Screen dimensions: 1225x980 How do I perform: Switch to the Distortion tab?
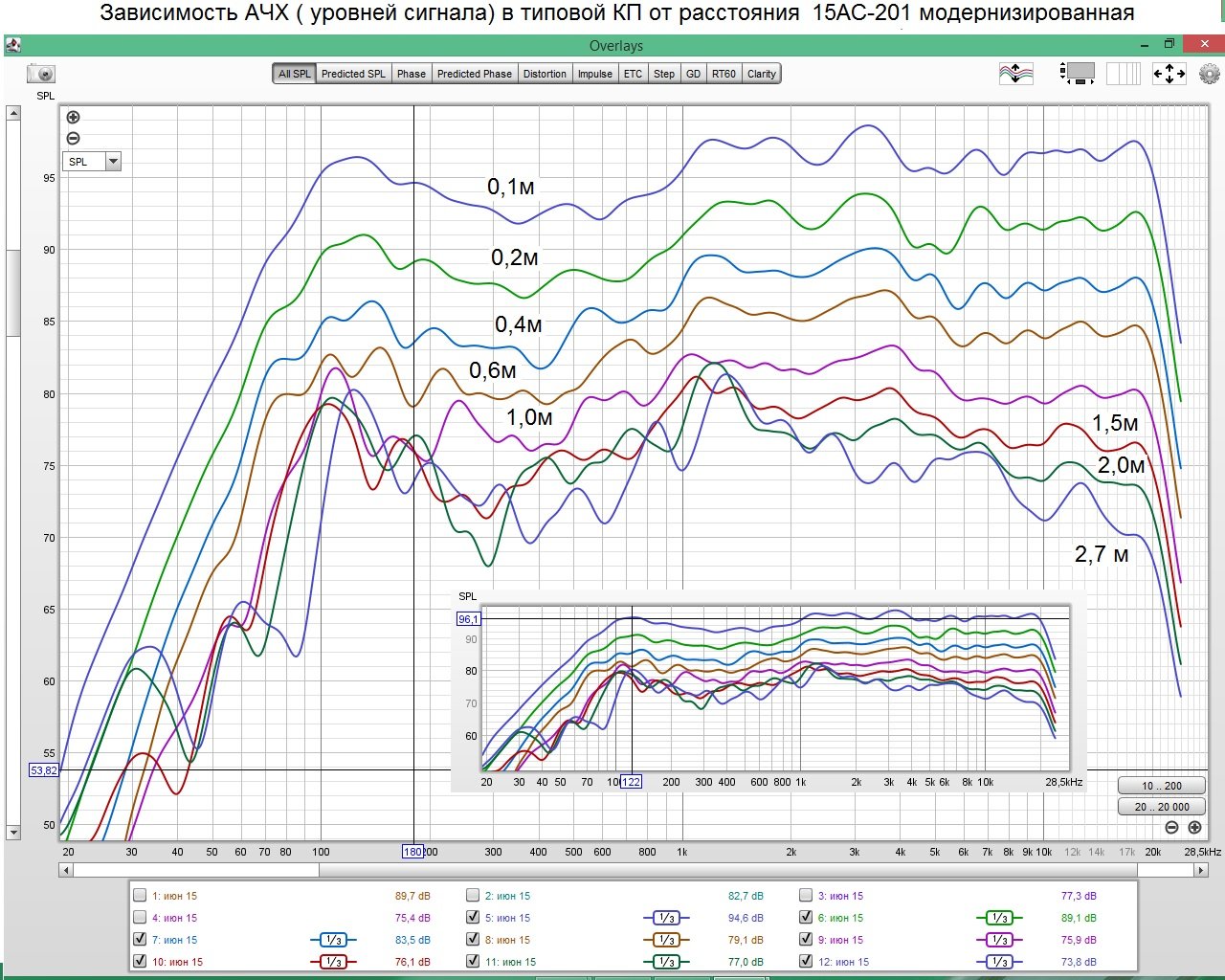pyautogui.click(x=545, y=74)
